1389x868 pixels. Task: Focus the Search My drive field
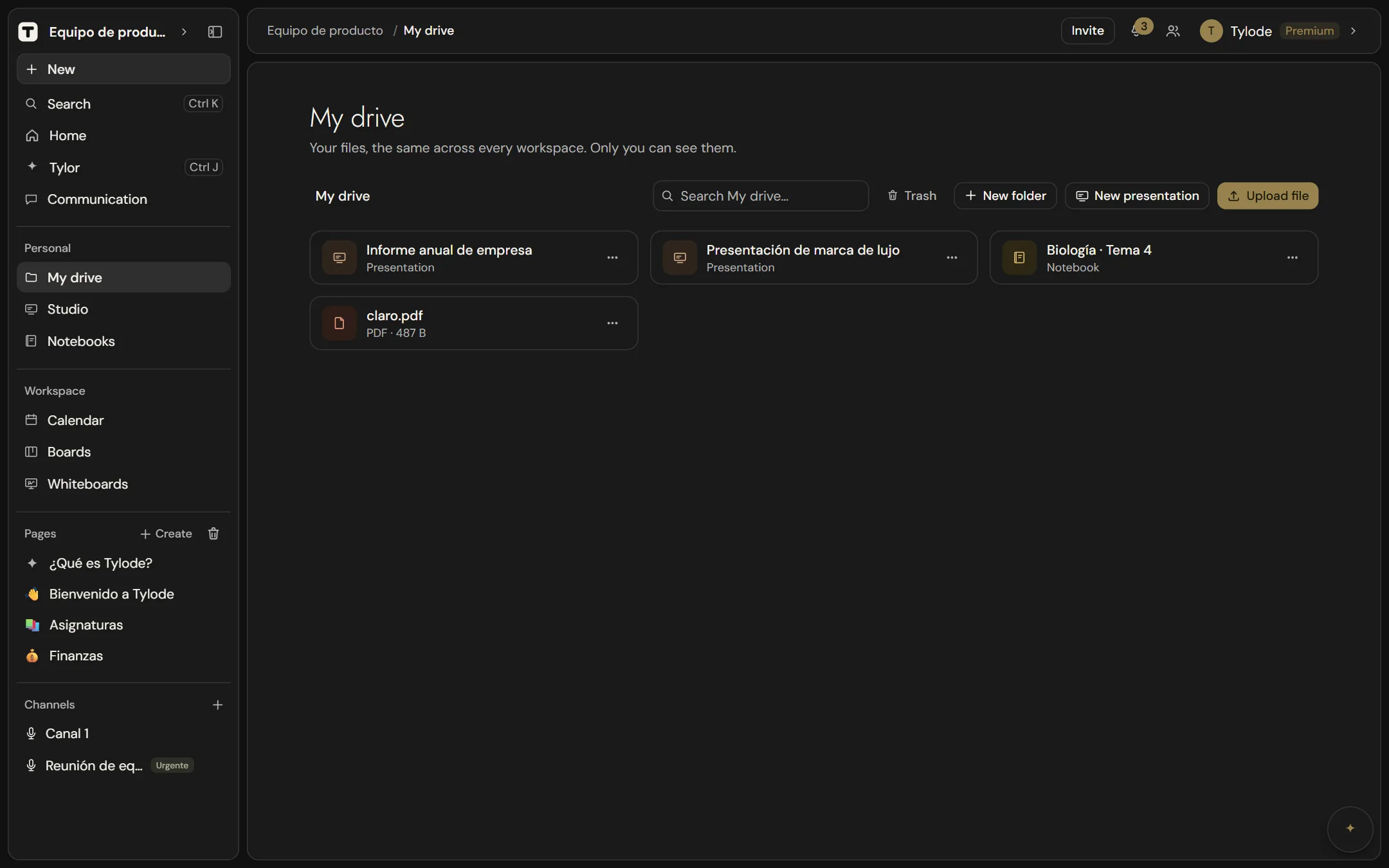coord(760,195)
